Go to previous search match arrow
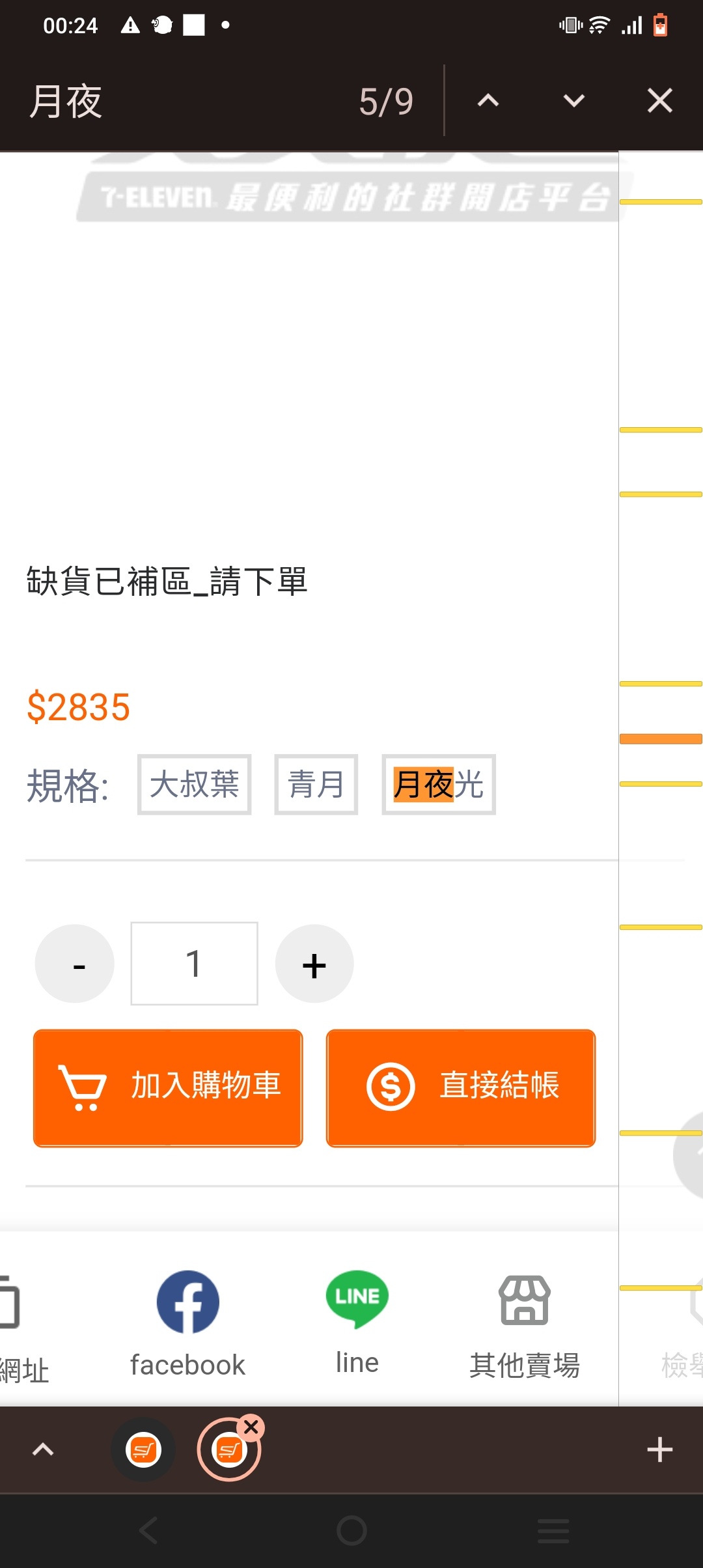Screen dimensions: 703x1568 [x=488, y=101]
